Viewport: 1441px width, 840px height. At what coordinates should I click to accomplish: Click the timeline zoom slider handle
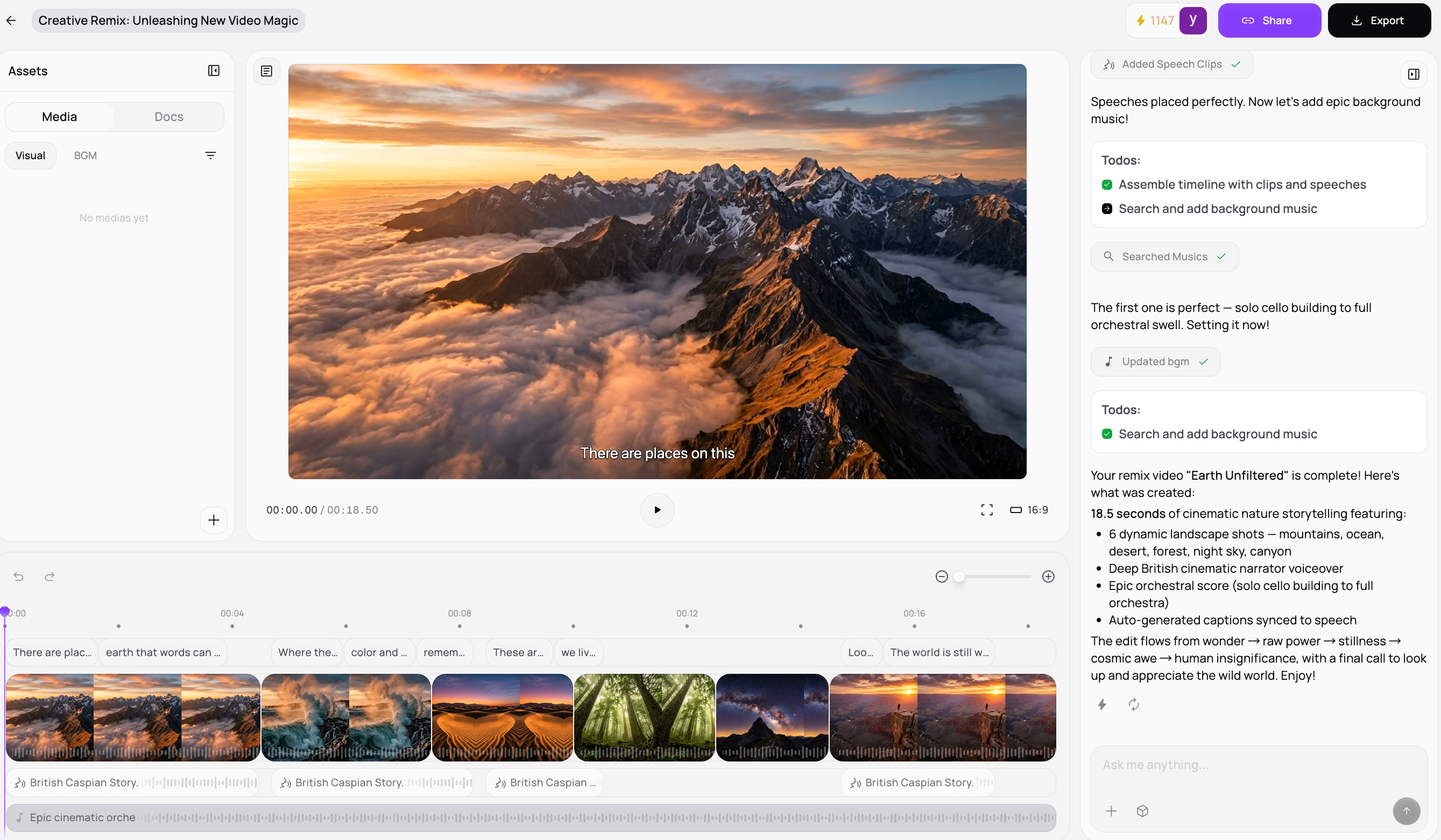pyautogui.click(x=959, y=576)
